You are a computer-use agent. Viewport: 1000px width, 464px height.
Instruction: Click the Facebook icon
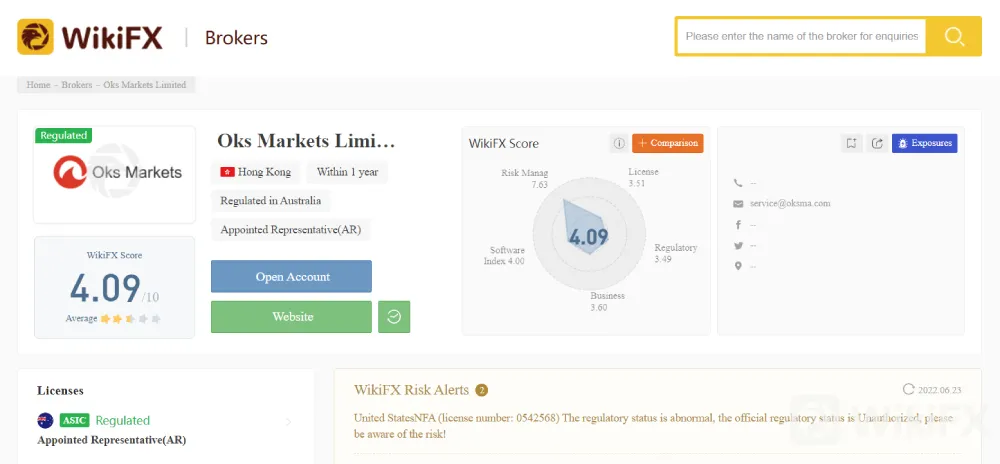click(x=738, y=225)
